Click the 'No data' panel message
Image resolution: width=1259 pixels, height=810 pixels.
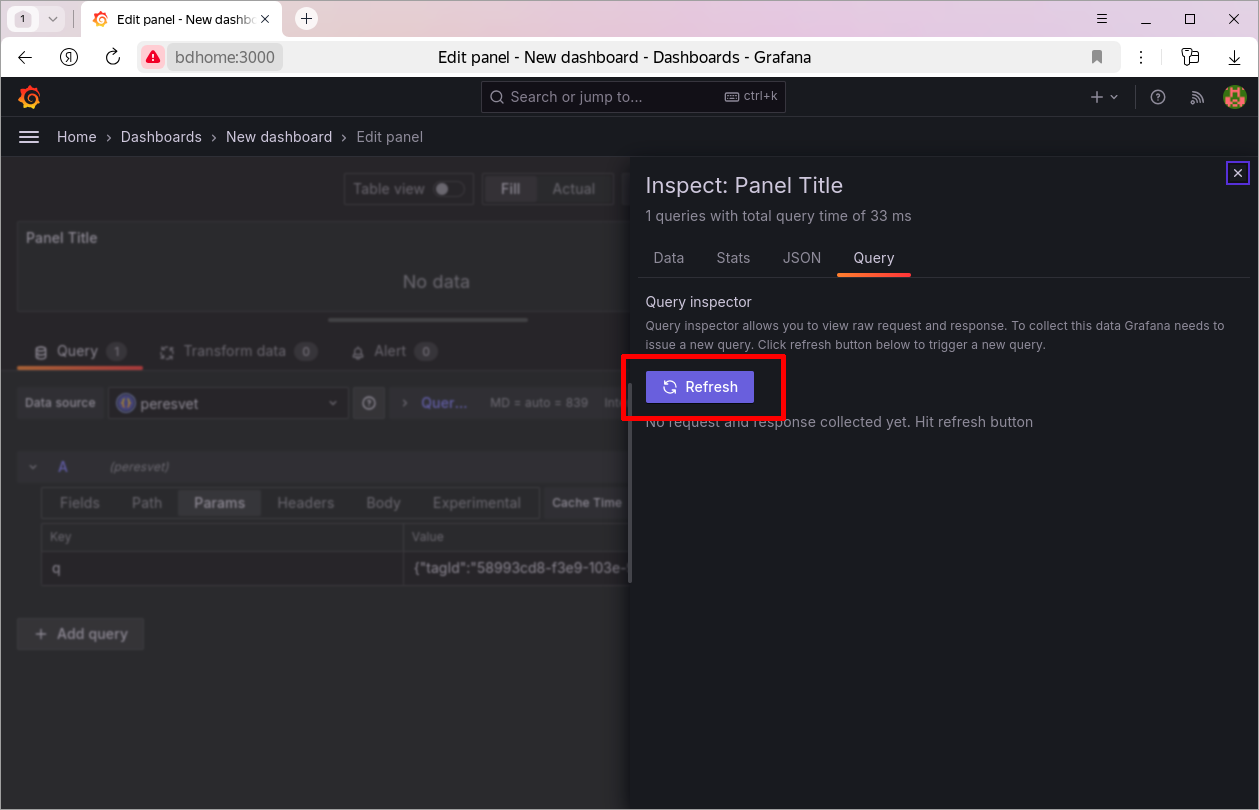tap(436, 282)
